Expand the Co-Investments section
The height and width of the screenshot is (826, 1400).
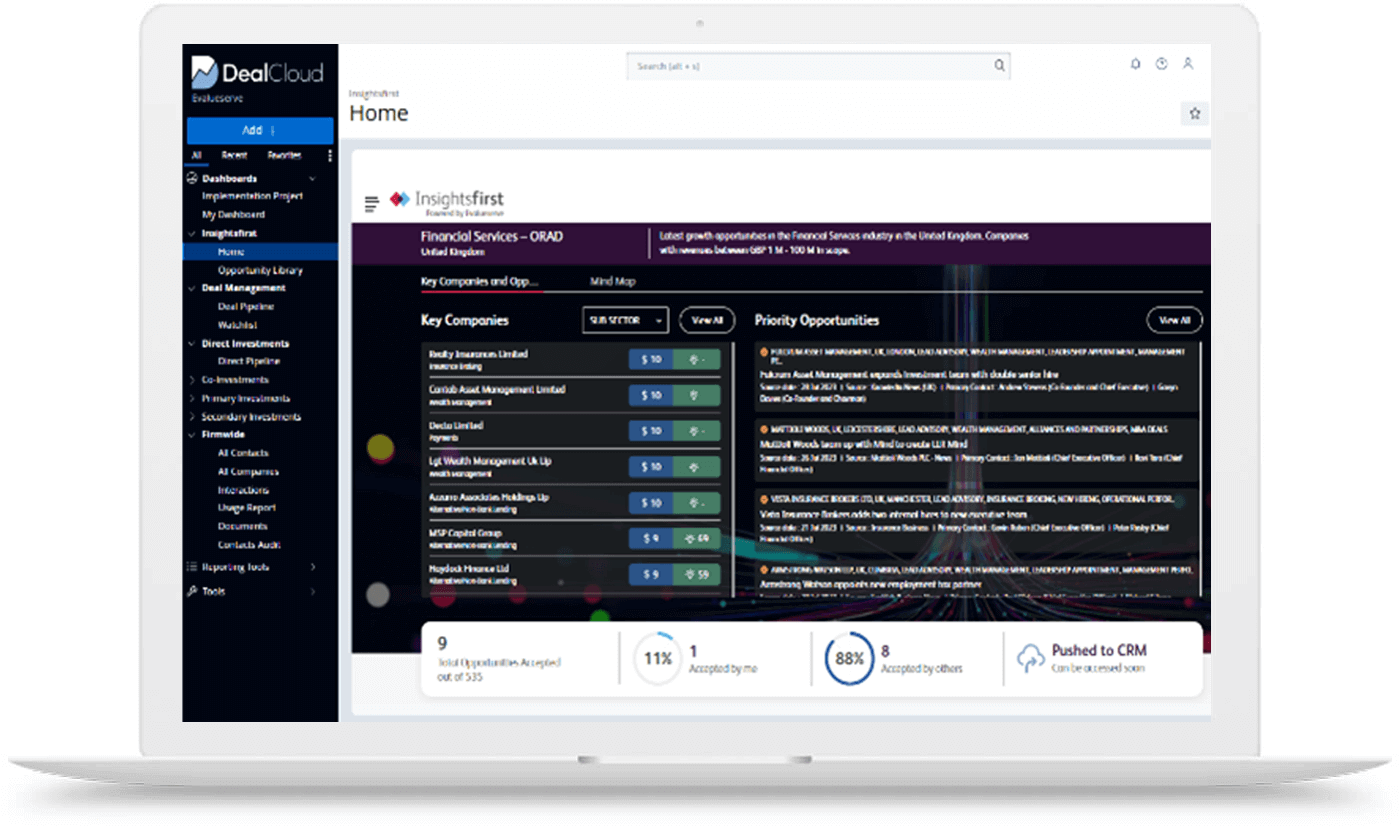pyautogui.click(x=194, y=380)
